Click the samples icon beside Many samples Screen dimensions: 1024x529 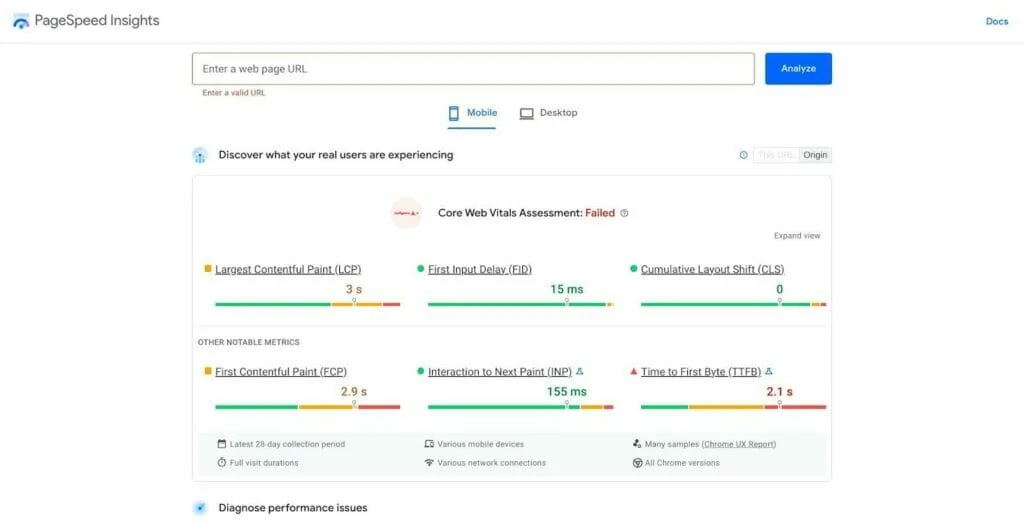pos(637,444)
